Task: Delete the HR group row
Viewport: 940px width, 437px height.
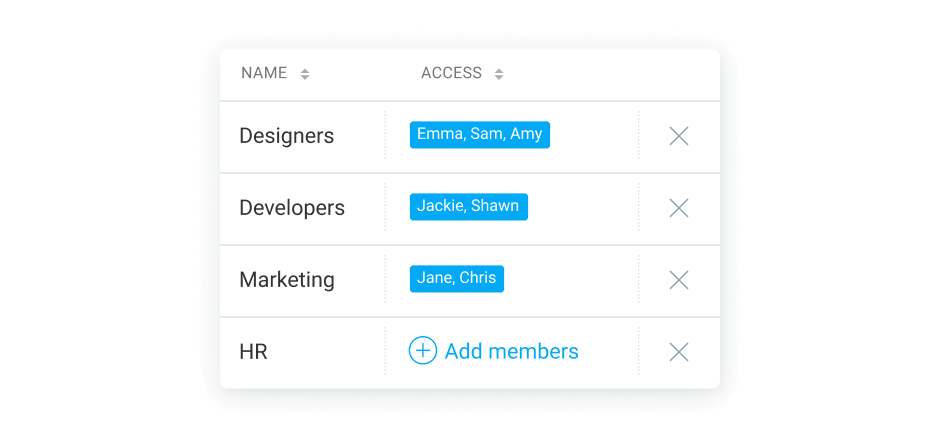Action: pos(679,352)
